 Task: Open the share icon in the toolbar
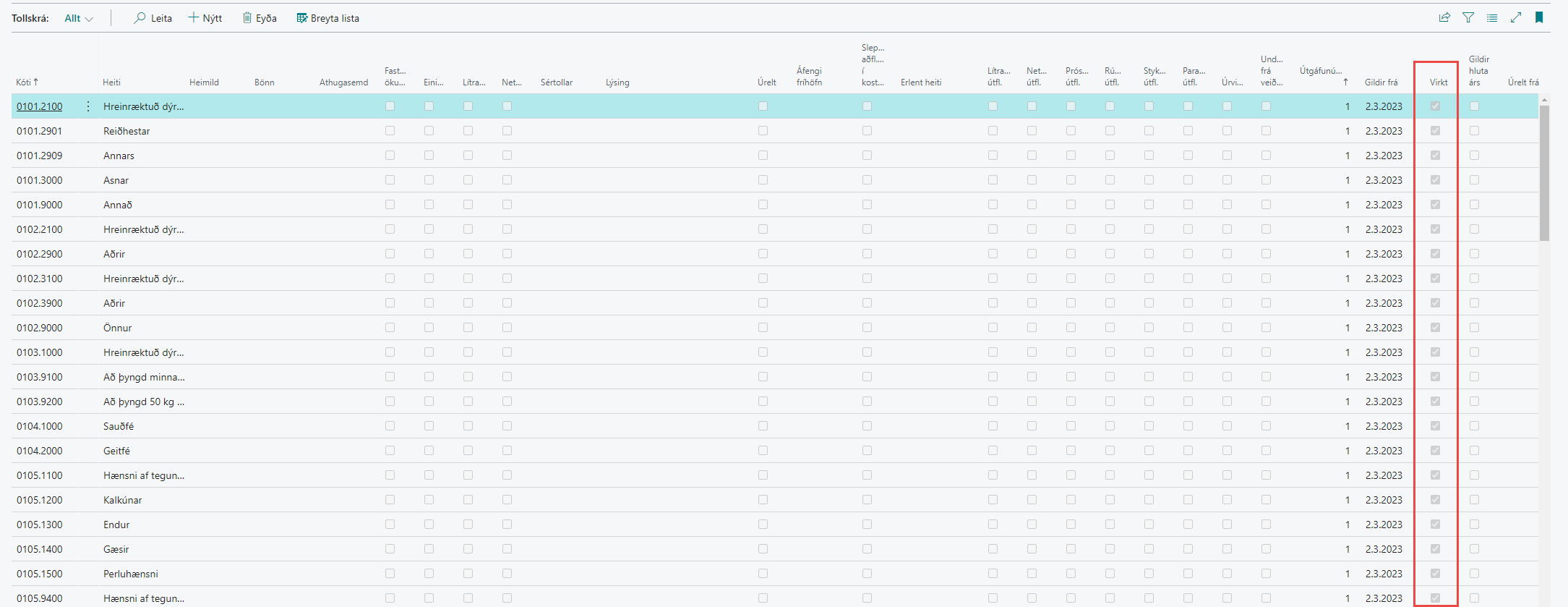coord(1444,18)
